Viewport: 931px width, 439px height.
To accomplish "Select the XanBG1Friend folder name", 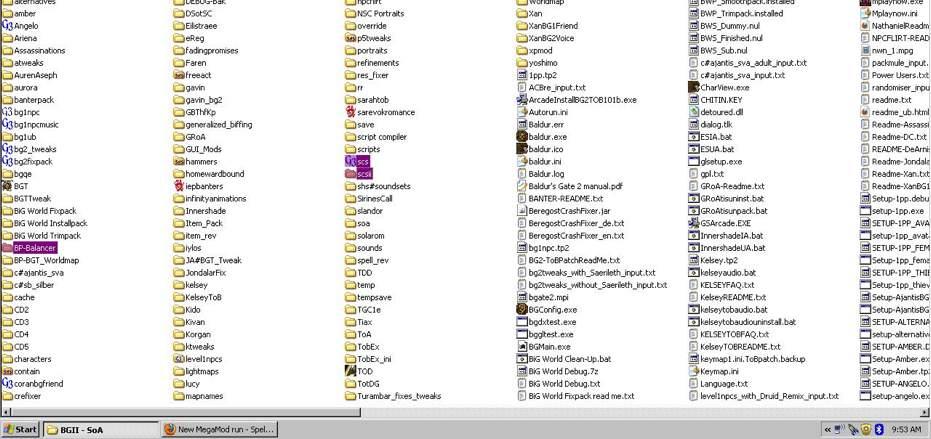I will click(x=553, y=26).
